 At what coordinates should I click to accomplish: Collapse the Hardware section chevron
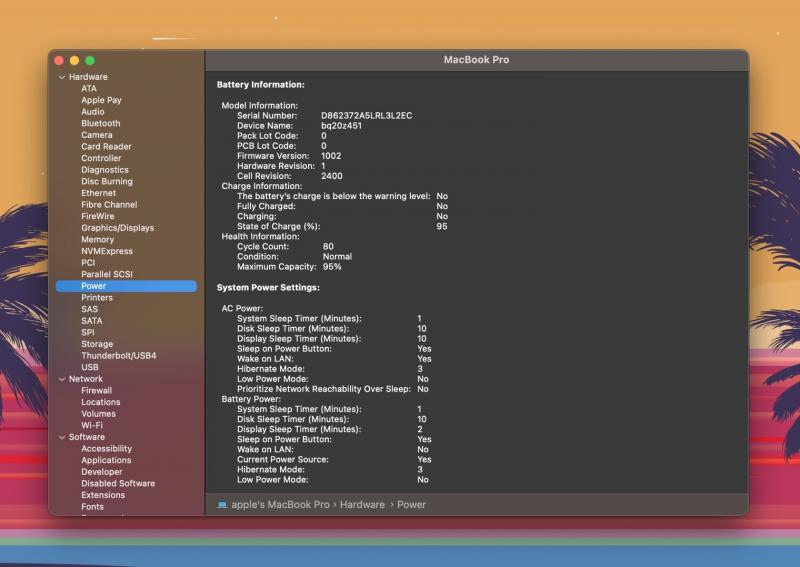62,77
